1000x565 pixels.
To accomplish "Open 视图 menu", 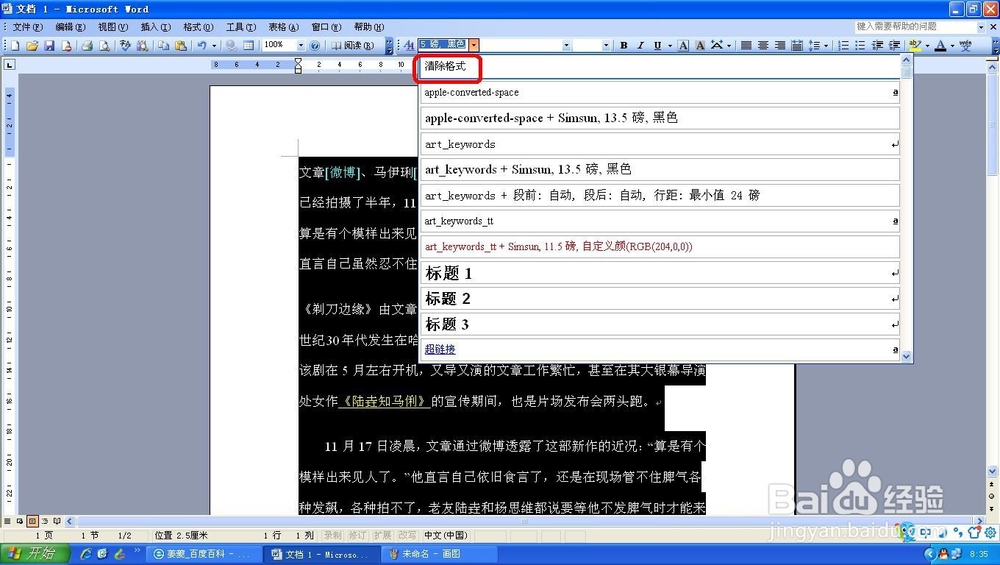I will tap(113, 27).
